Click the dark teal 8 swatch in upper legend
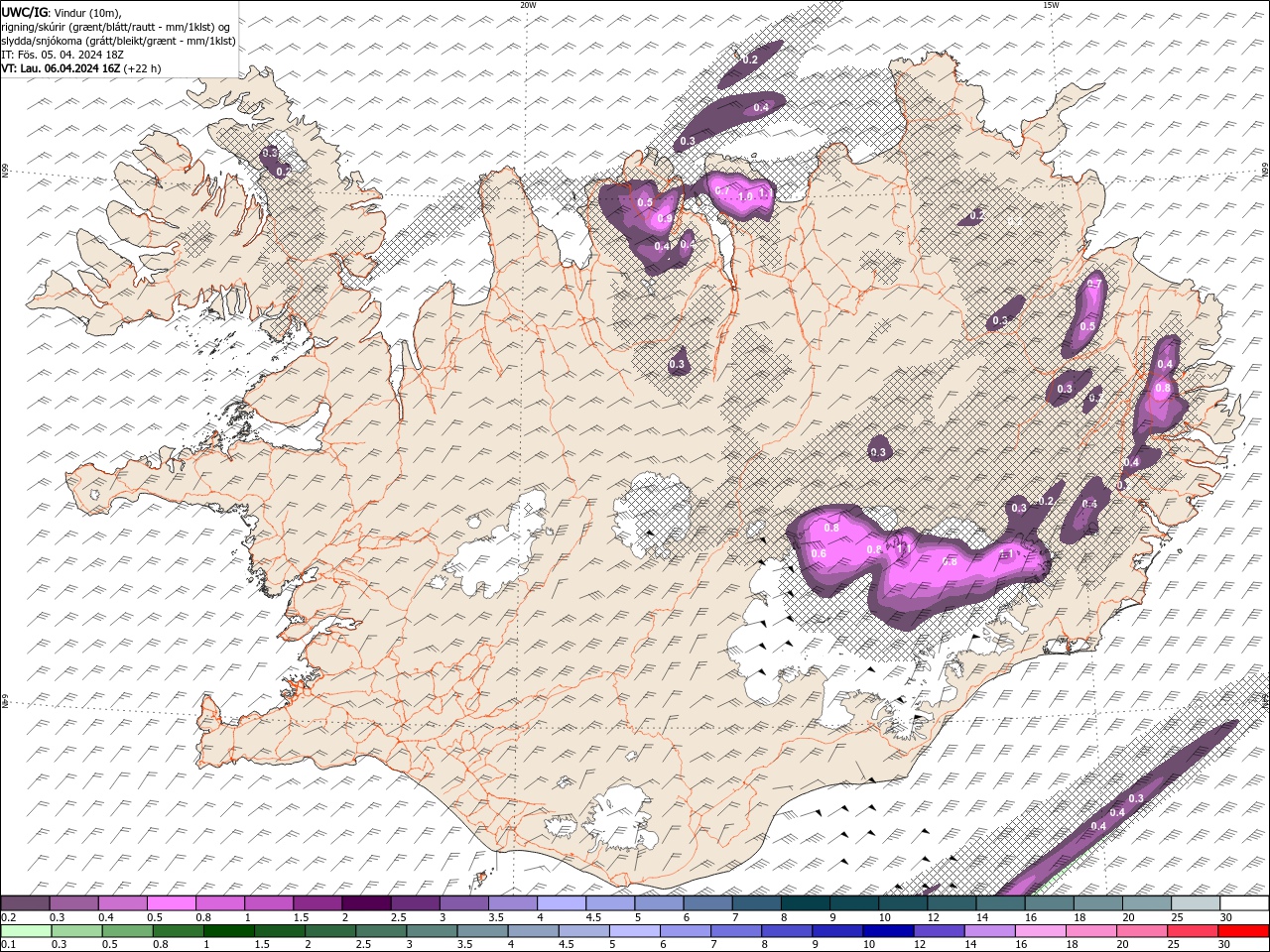Viewport: 1270px width, 952px height. pos(807,903)
